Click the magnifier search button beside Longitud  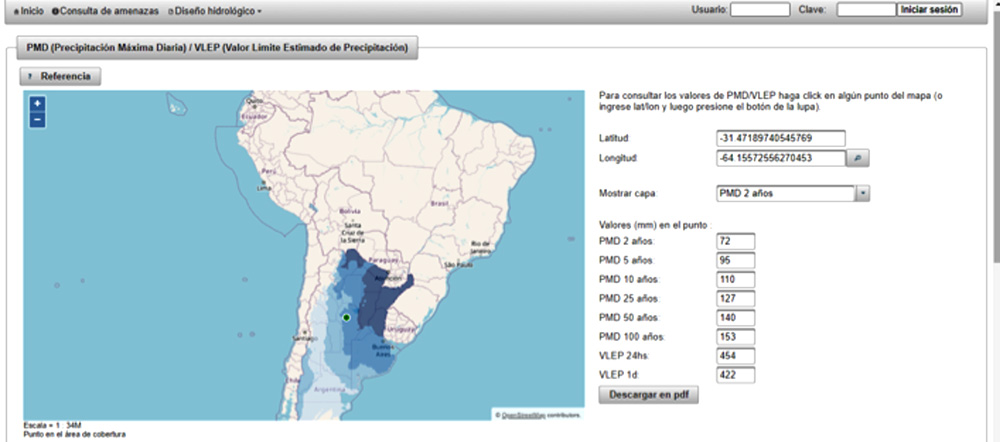857,158
